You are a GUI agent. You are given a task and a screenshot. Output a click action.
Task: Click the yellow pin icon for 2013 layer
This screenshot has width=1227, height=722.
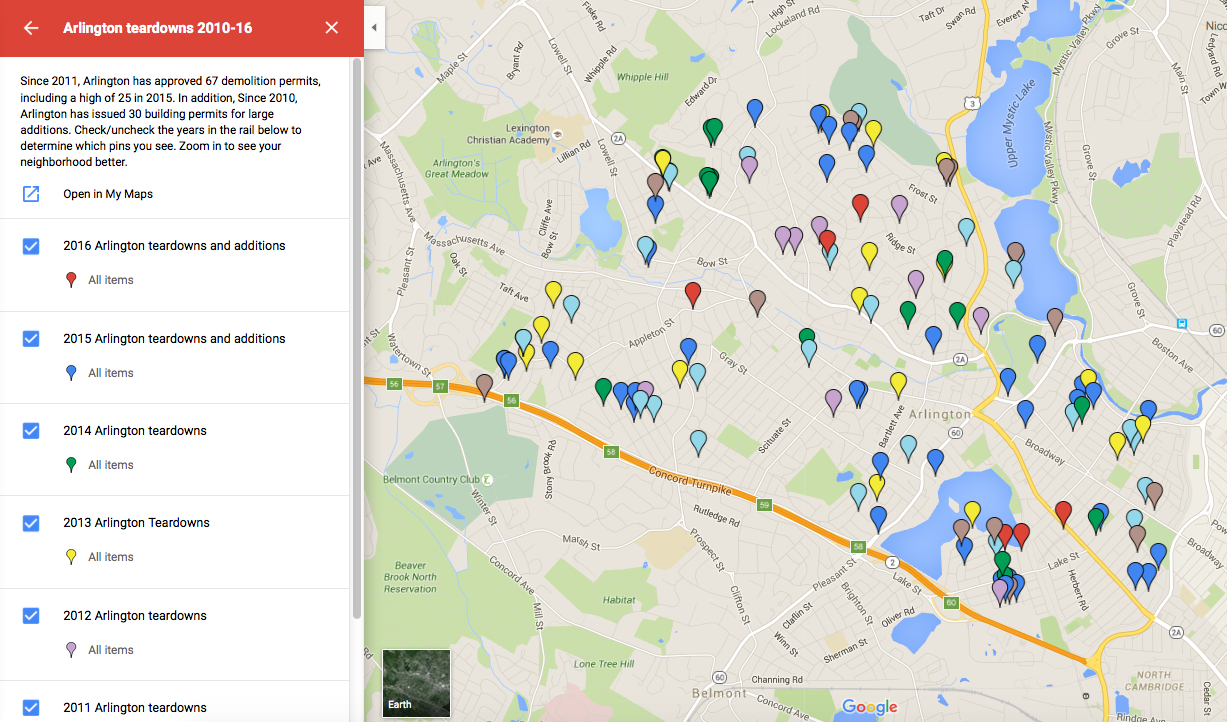[71, 557]
